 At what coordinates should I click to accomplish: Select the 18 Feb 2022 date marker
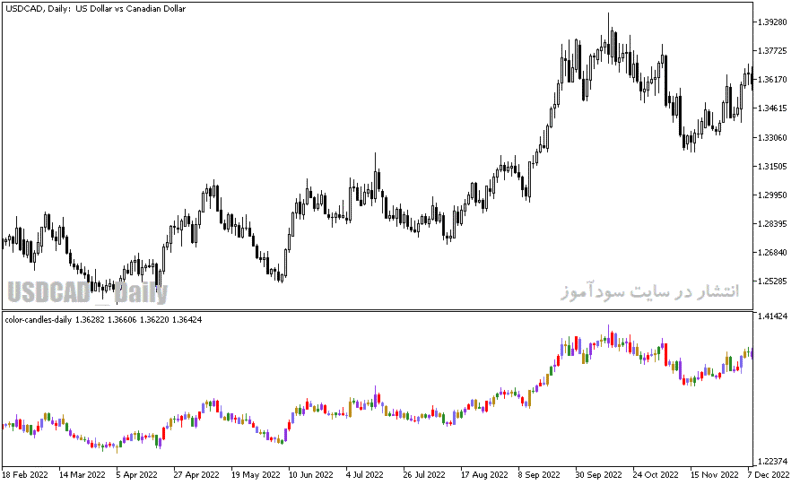25,475
